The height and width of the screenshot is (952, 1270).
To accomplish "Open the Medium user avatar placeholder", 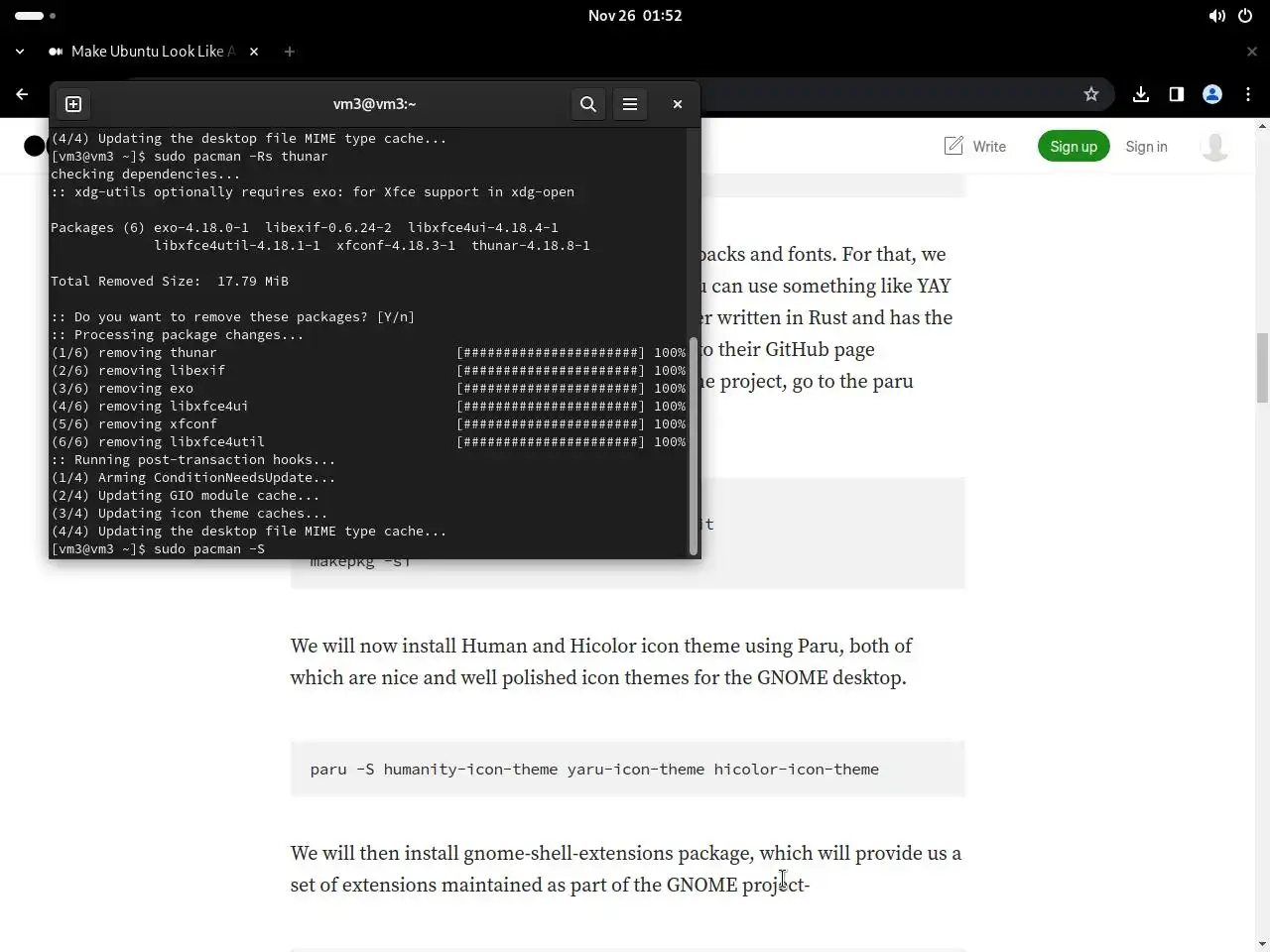I will point(1215,147).
